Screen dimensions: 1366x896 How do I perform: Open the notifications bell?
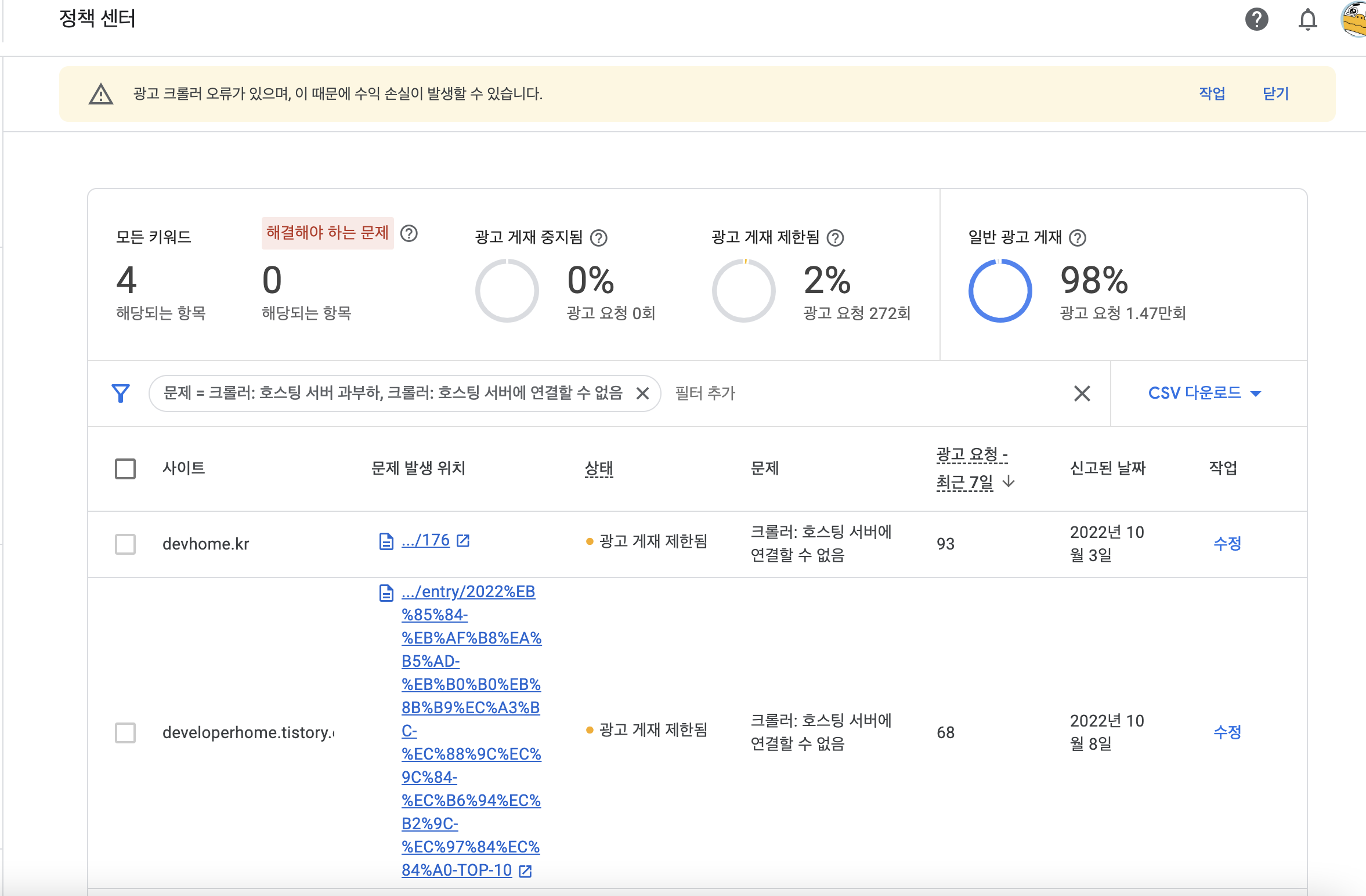tap(1307, 19)
